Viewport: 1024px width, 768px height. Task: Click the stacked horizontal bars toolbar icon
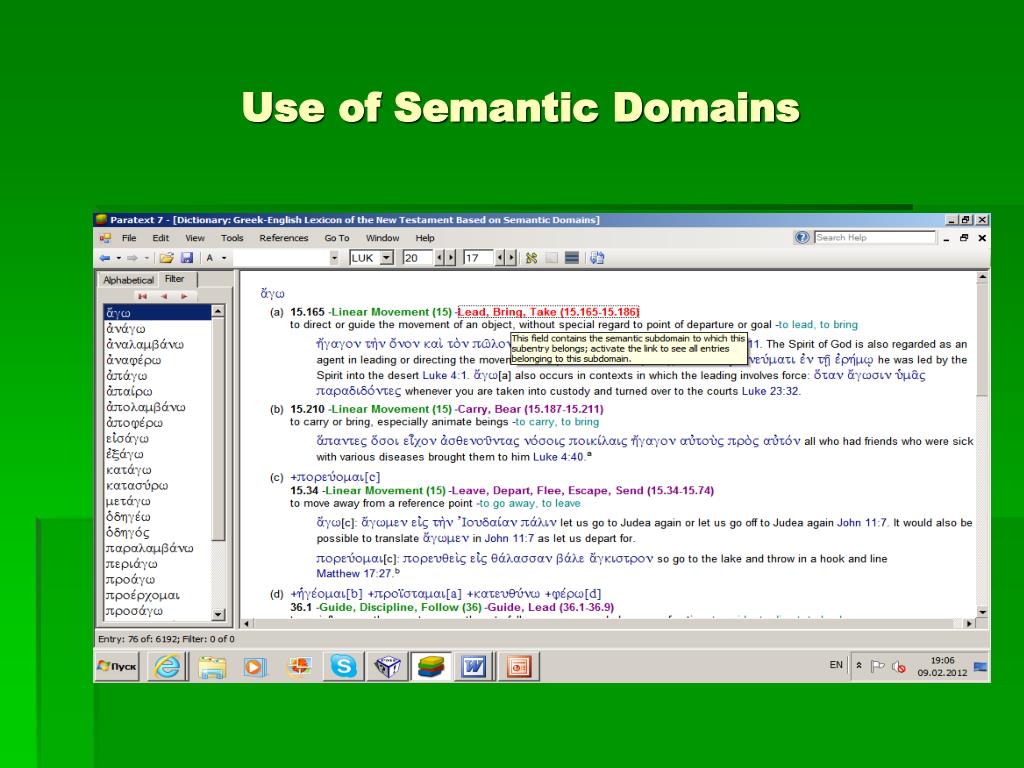(571, 258)
